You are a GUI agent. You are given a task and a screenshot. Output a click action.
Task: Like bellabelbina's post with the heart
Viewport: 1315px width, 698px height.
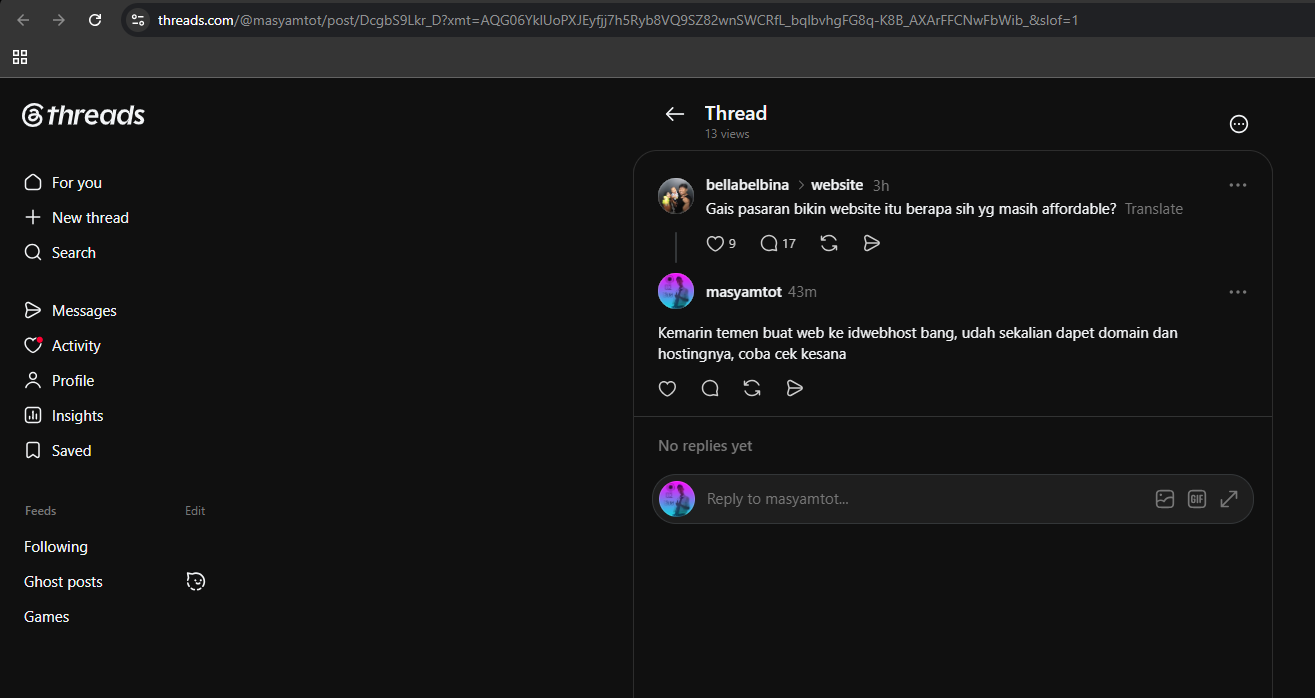click(715, 243)
